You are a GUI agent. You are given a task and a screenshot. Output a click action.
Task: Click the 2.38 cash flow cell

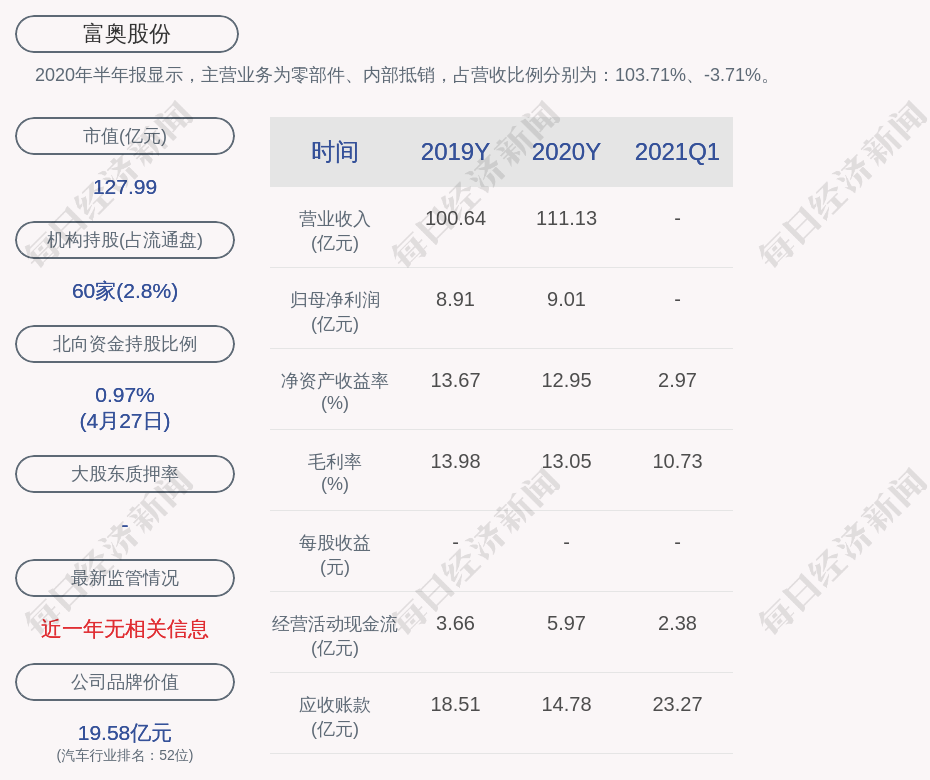click(677, 623)
